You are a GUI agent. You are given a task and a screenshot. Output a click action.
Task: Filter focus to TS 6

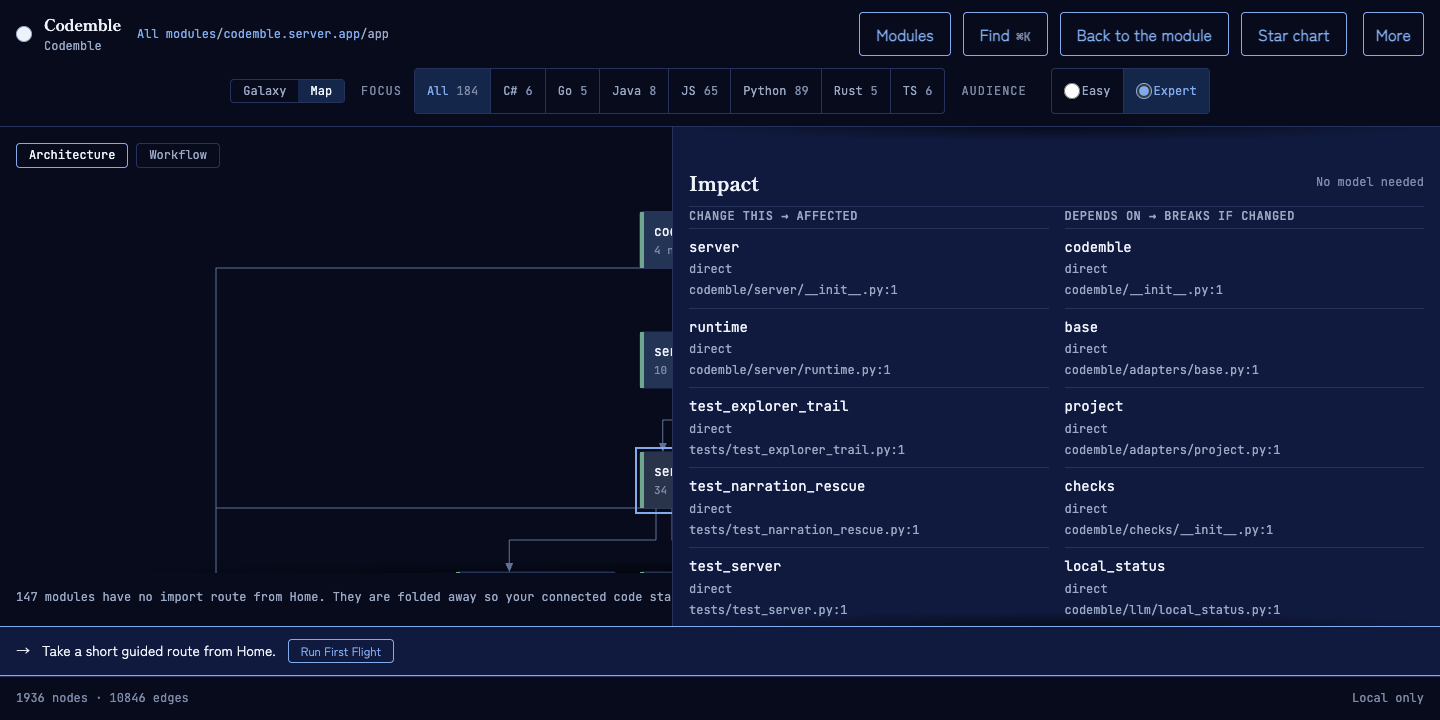click(x=917, y=91)
